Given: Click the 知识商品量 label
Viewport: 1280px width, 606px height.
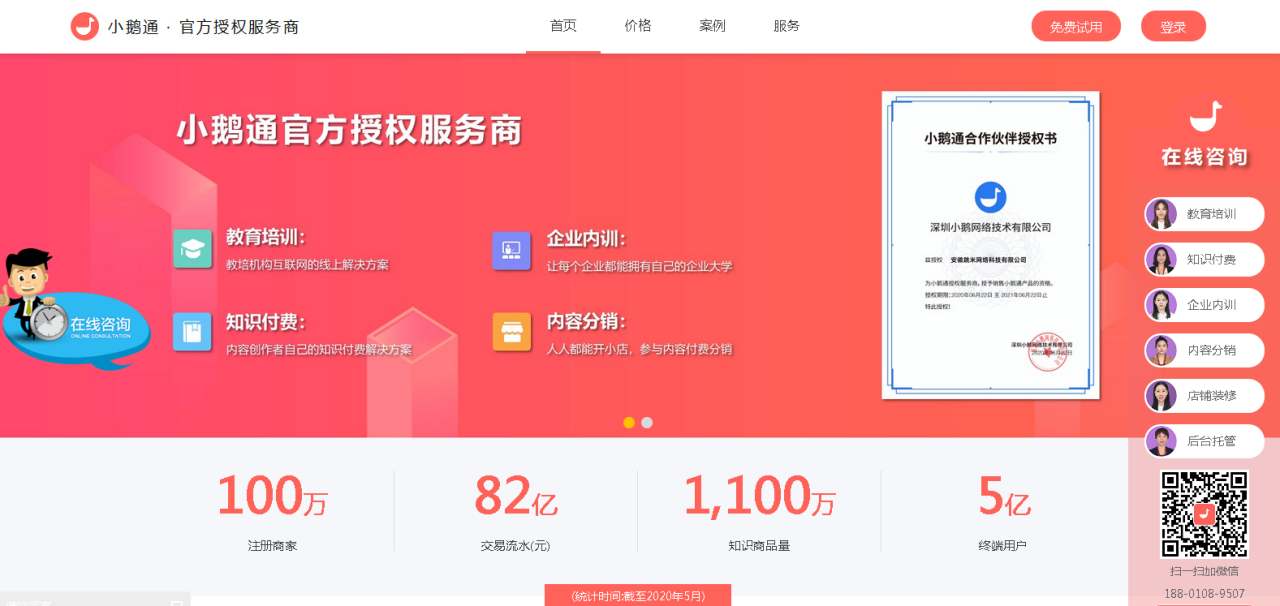Looking at the screenshot, I should [x=759, y=546].
